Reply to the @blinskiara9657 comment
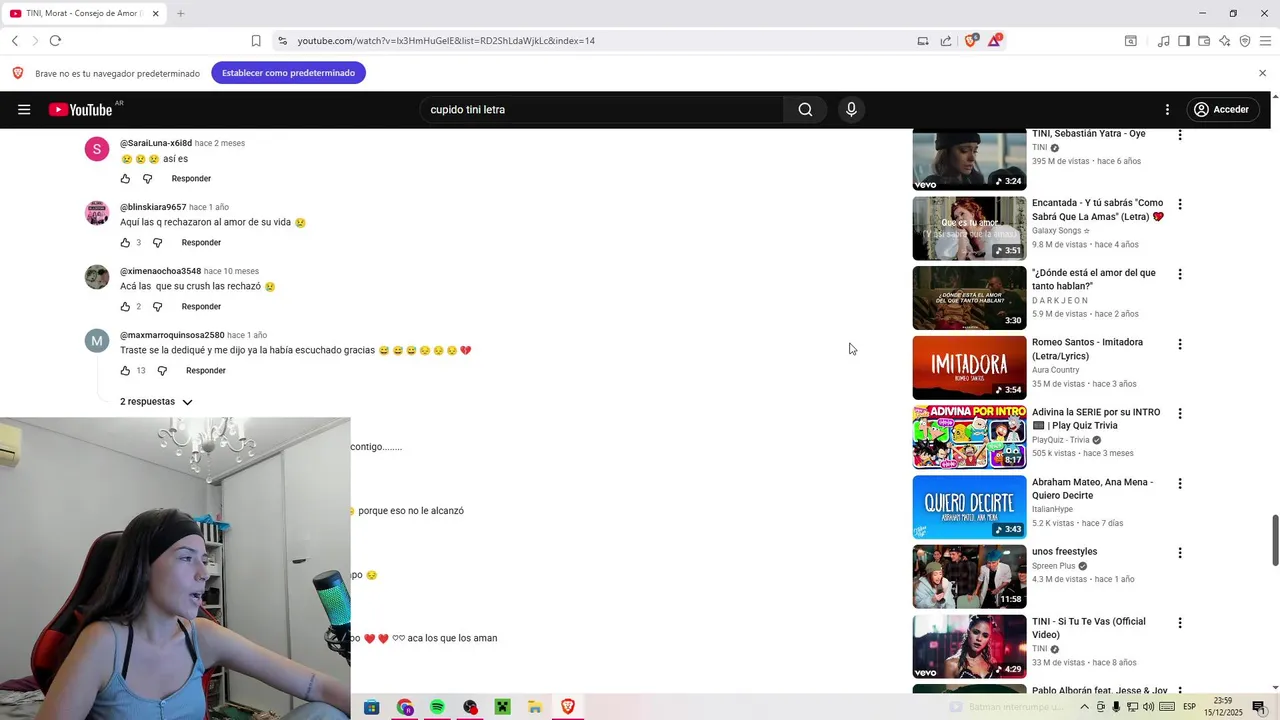Image resolution: width=1280 pixels, height=720 pixels. 201,243
